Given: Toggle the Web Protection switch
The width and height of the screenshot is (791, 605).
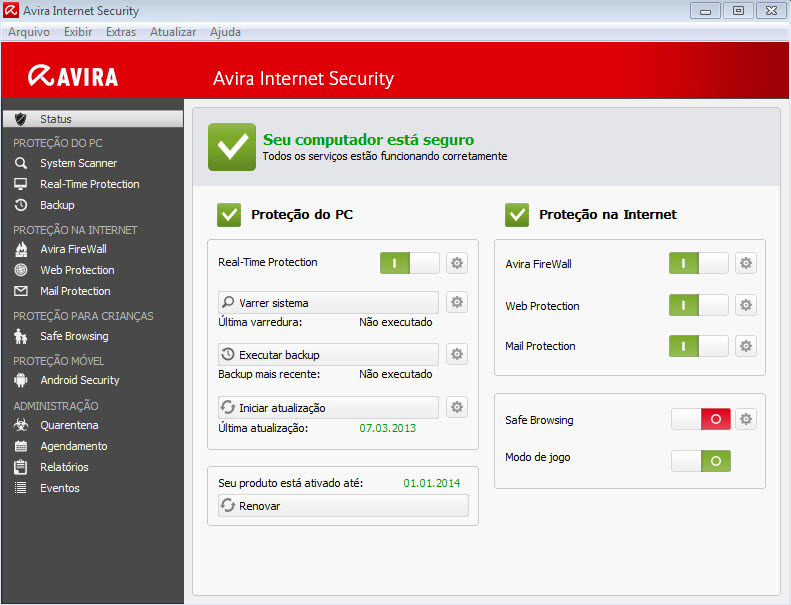Looking at the screenshot, I should point(699,305).
